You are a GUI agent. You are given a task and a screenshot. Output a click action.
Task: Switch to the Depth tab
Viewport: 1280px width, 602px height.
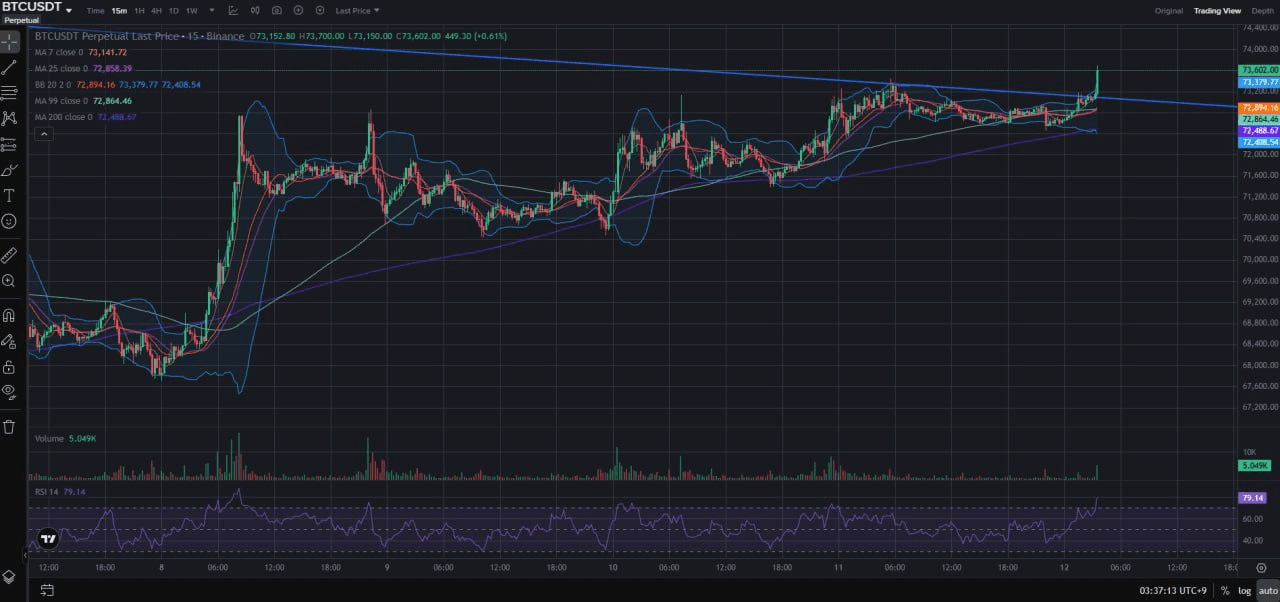[1263, 10]
